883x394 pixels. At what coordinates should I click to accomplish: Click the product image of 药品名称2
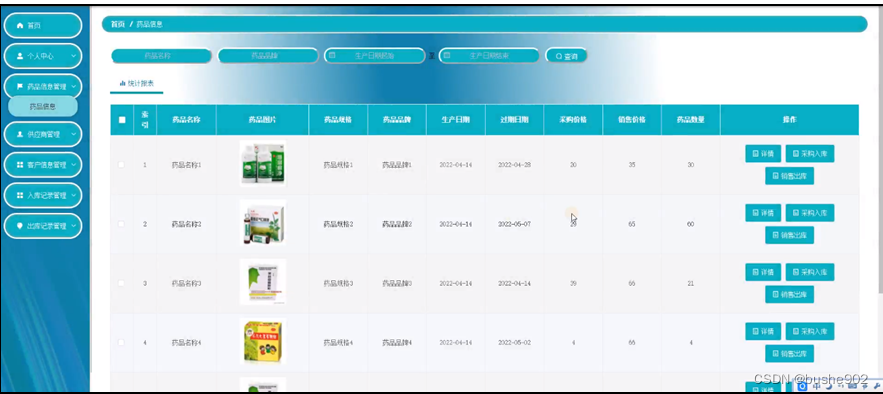pos(262,223)
